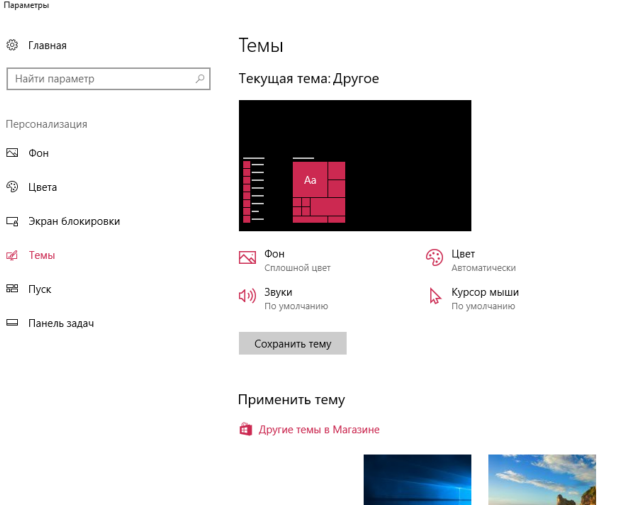643x505 pixels.
Task: Go to Цвета sidebar item
Action: (43, 187)
